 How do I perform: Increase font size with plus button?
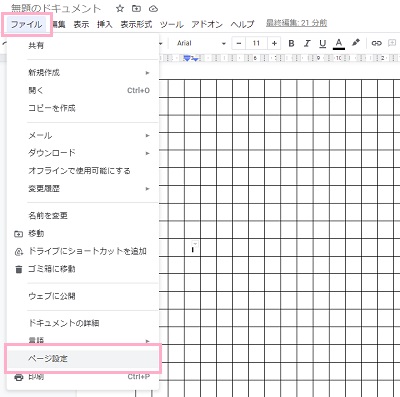[274, 43]
